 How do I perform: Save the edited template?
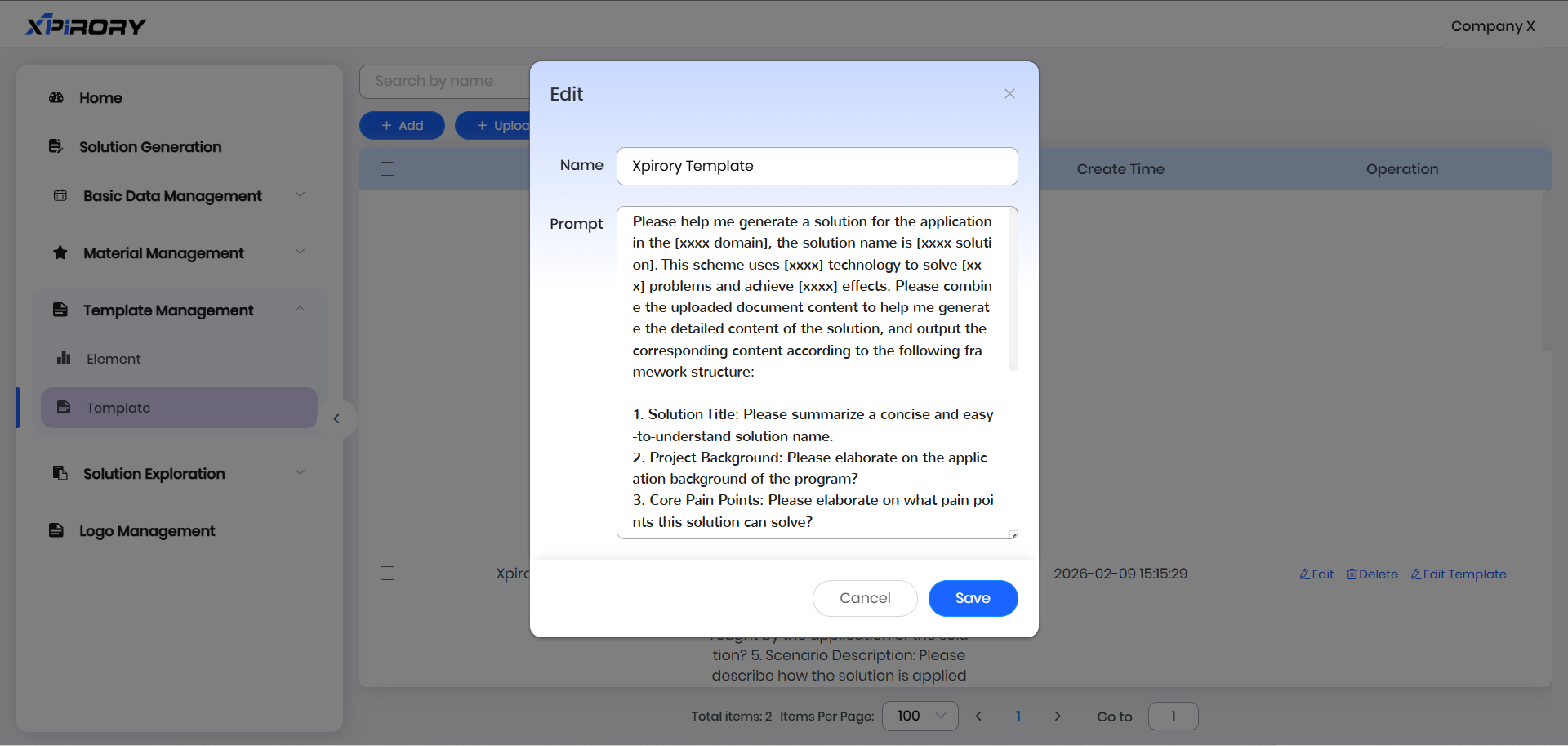click(972, 598)
